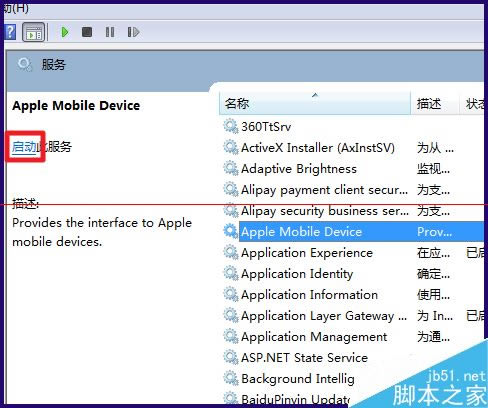Sort services by the 名称 column header
The image size is (488, 408).
(315, 104)
